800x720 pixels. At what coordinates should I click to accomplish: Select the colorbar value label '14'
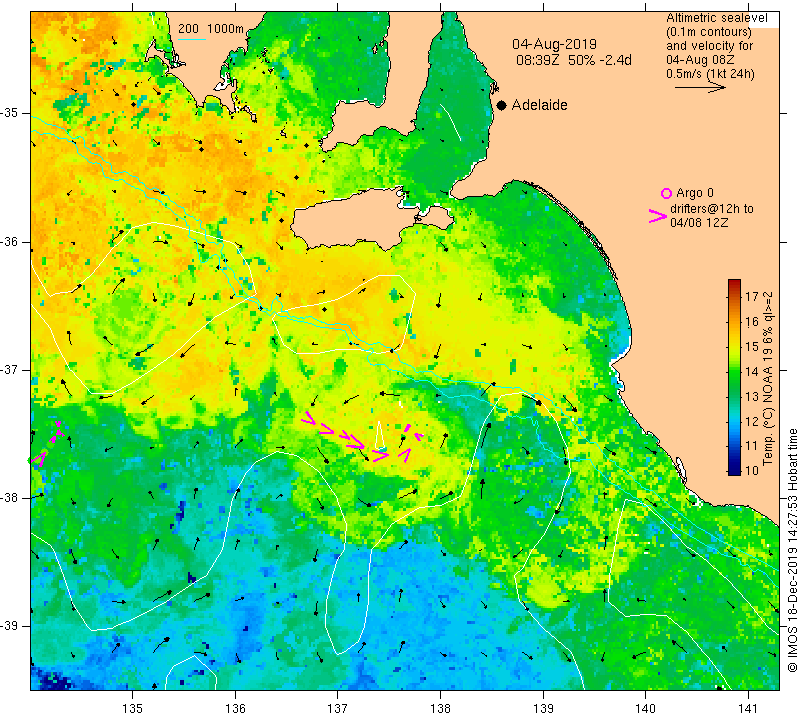pyautogui.click(x=752, y=371)
